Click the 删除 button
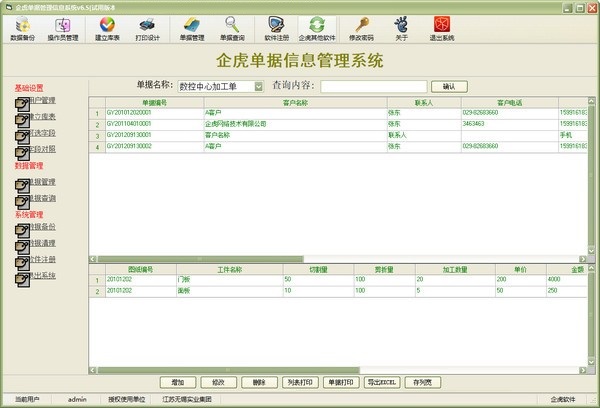 click(x=259, y=382)
